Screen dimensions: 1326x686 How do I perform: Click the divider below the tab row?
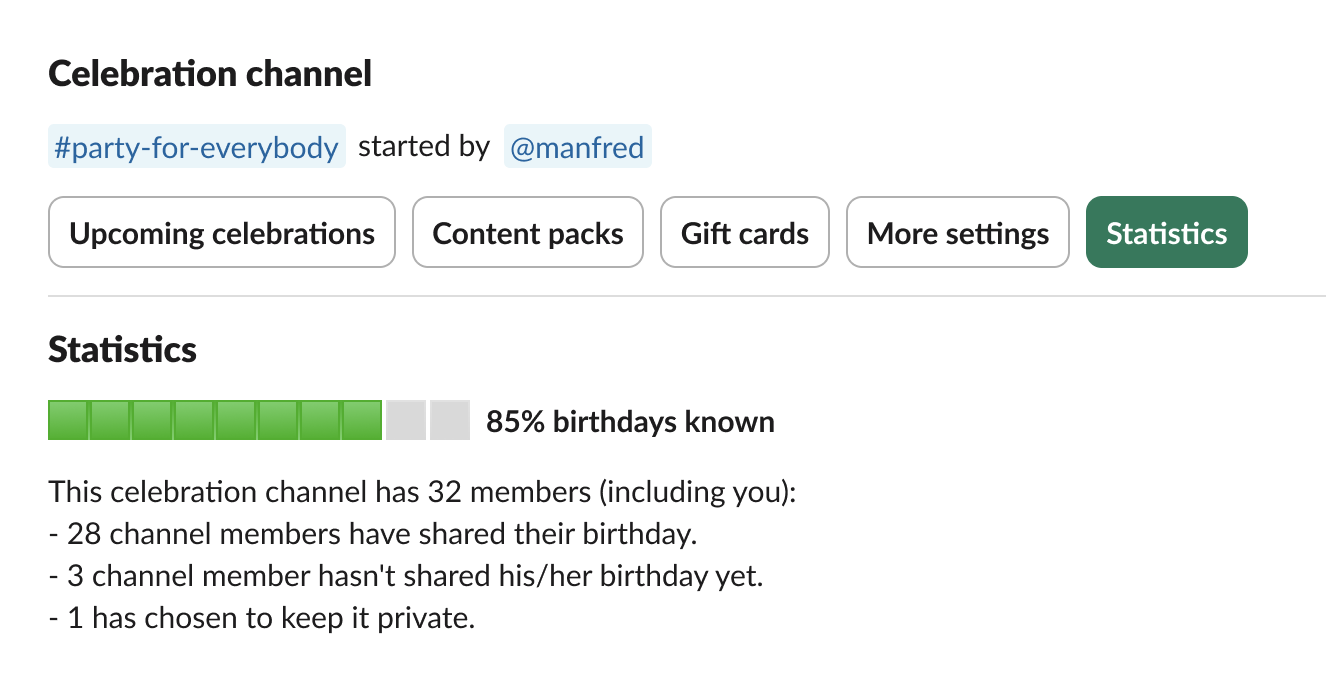coord(663,295)
